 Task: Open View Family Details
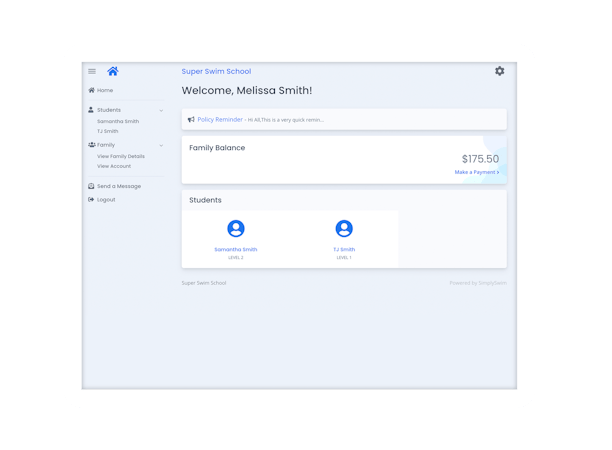121,156
